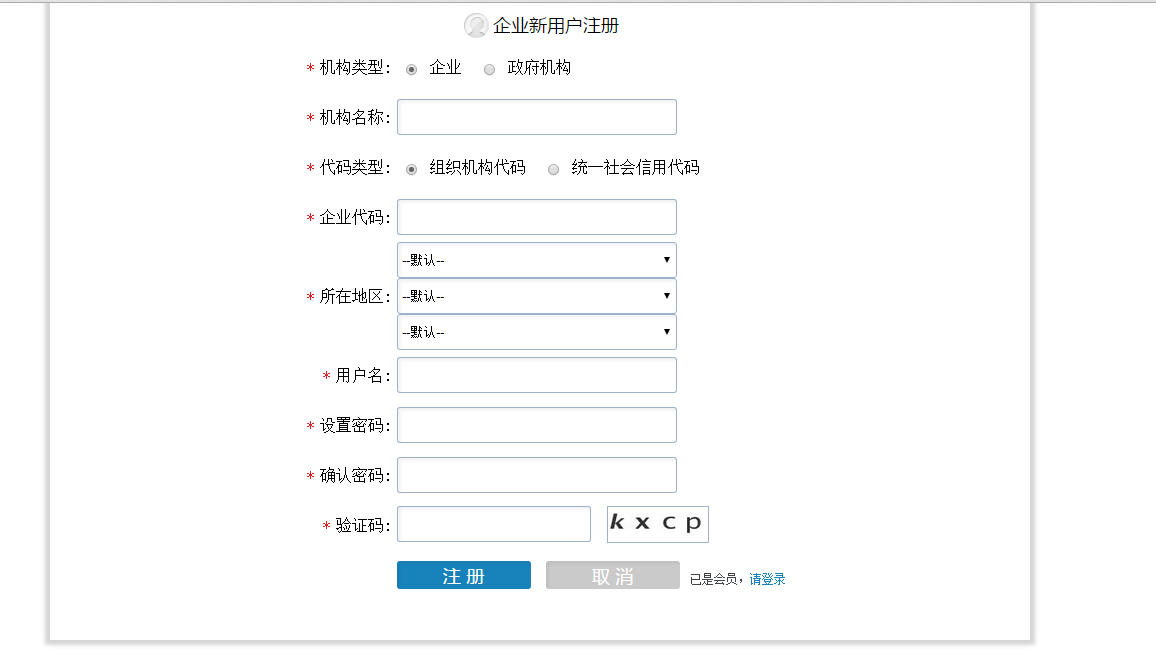Open the top 所在地区 dropdown
The image size is (1156, 663).
click(x=536, y=260)
